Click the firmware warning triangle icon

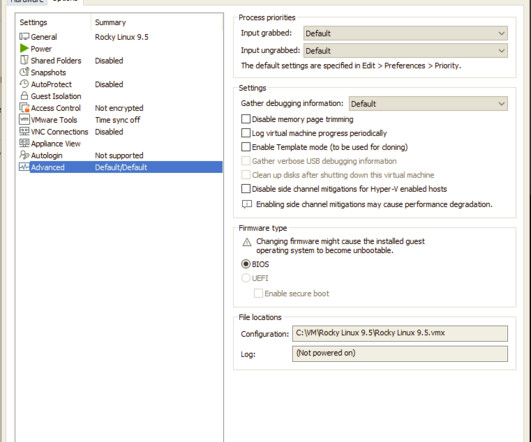(247, 242)
